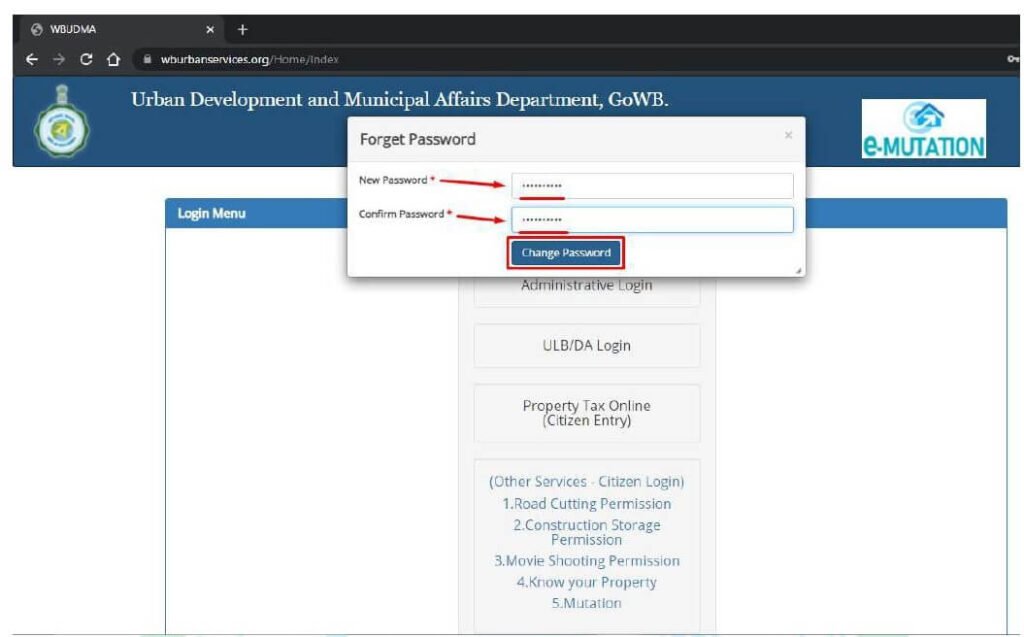Open ULB/DA Login

click(586, 346)
